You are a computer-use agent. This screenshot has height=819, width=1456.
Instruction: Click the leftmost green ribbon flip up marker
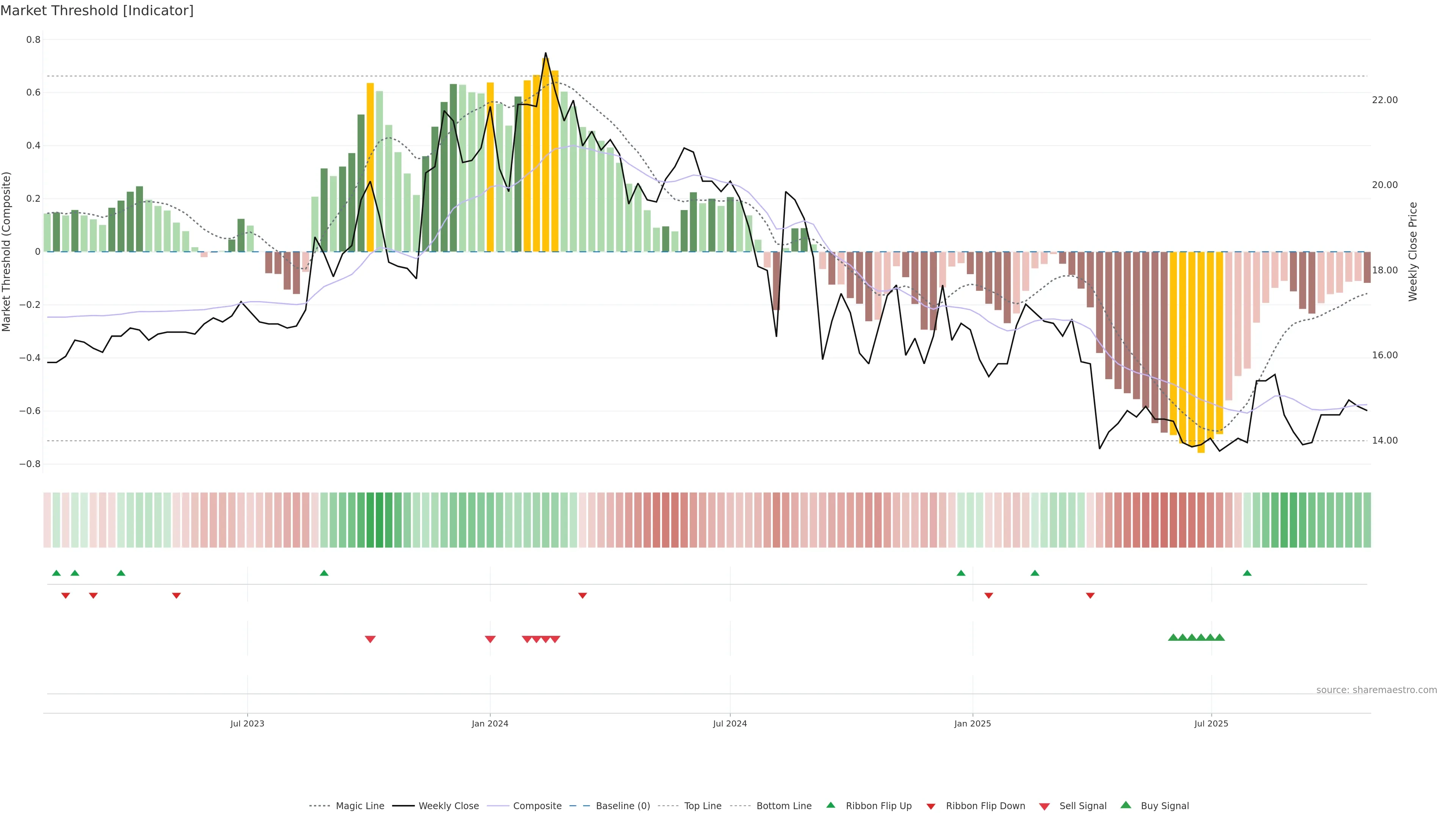coord(56,573)
